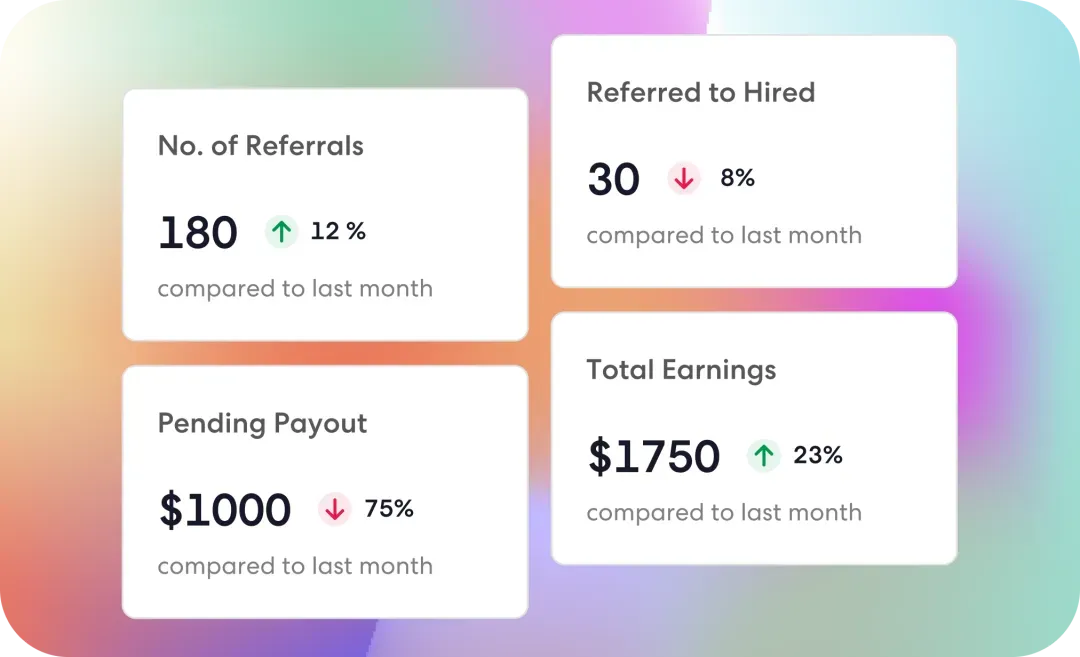Click "compared to last month" under 30

[x=724, y=236]
